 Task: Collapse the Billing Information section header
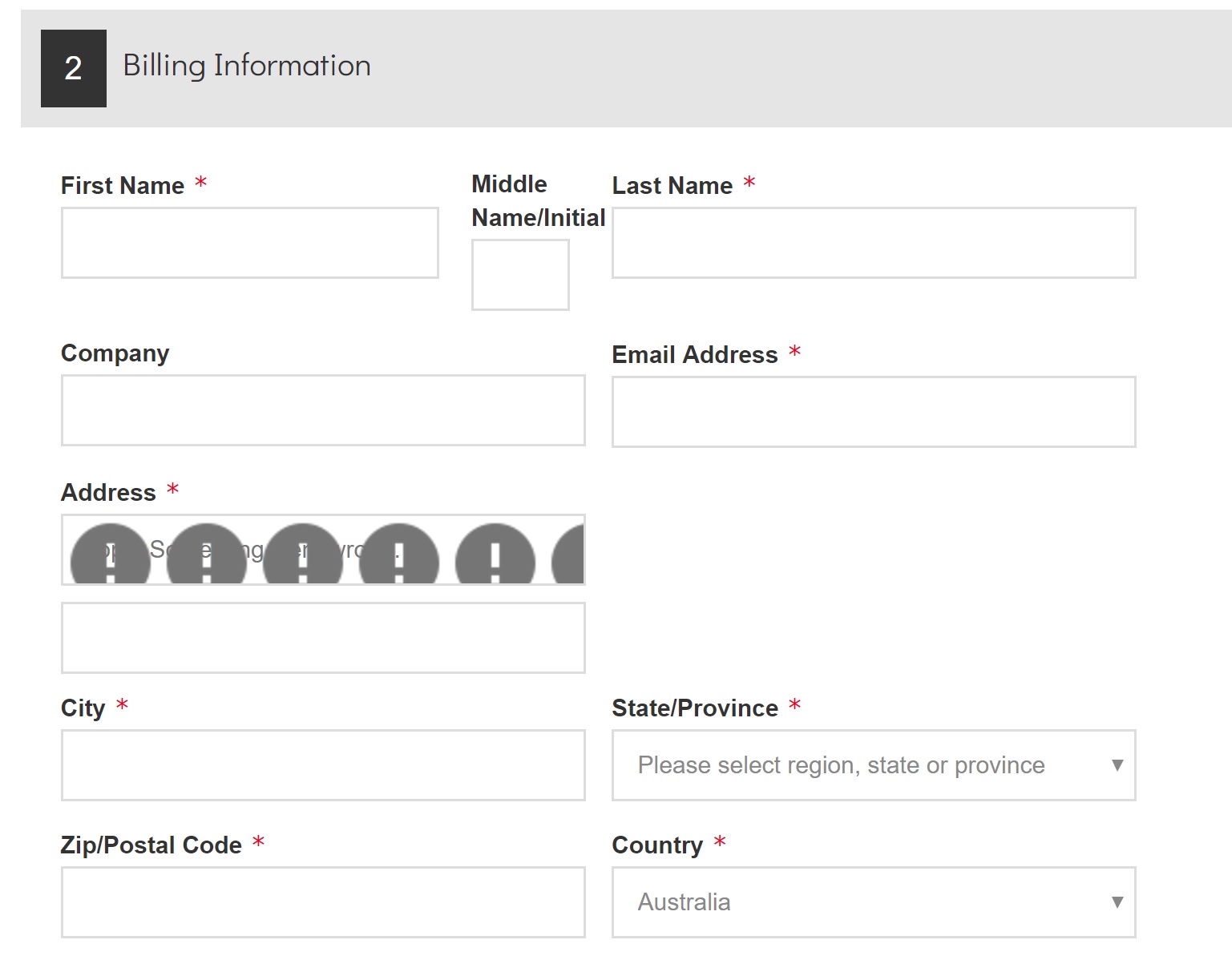[x=246, y=66]
